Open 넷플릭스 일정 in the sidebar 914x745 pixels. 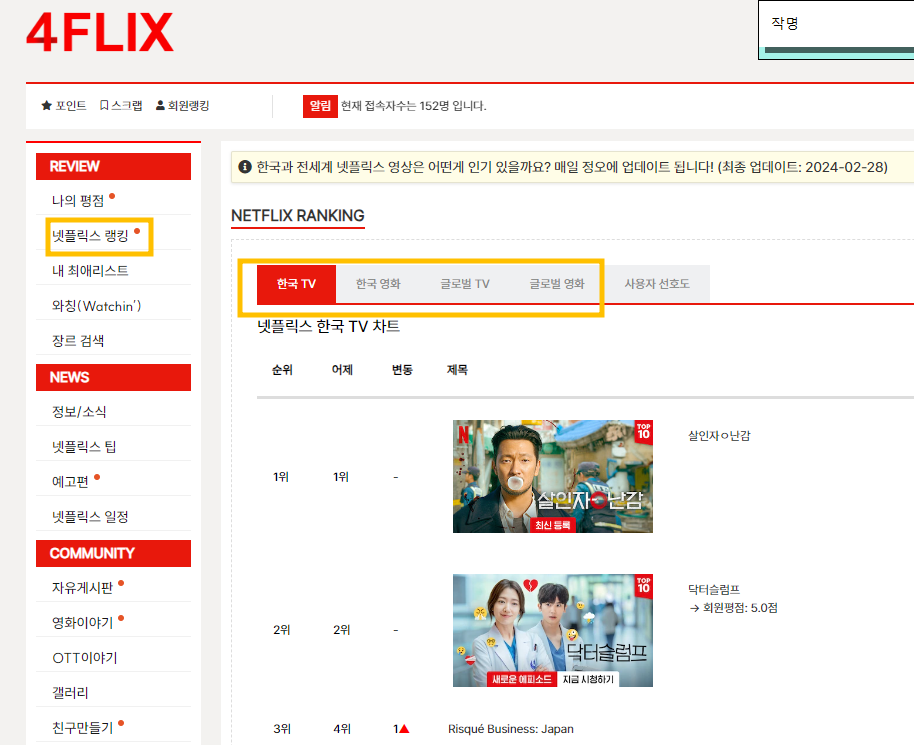tap(89, 515)
